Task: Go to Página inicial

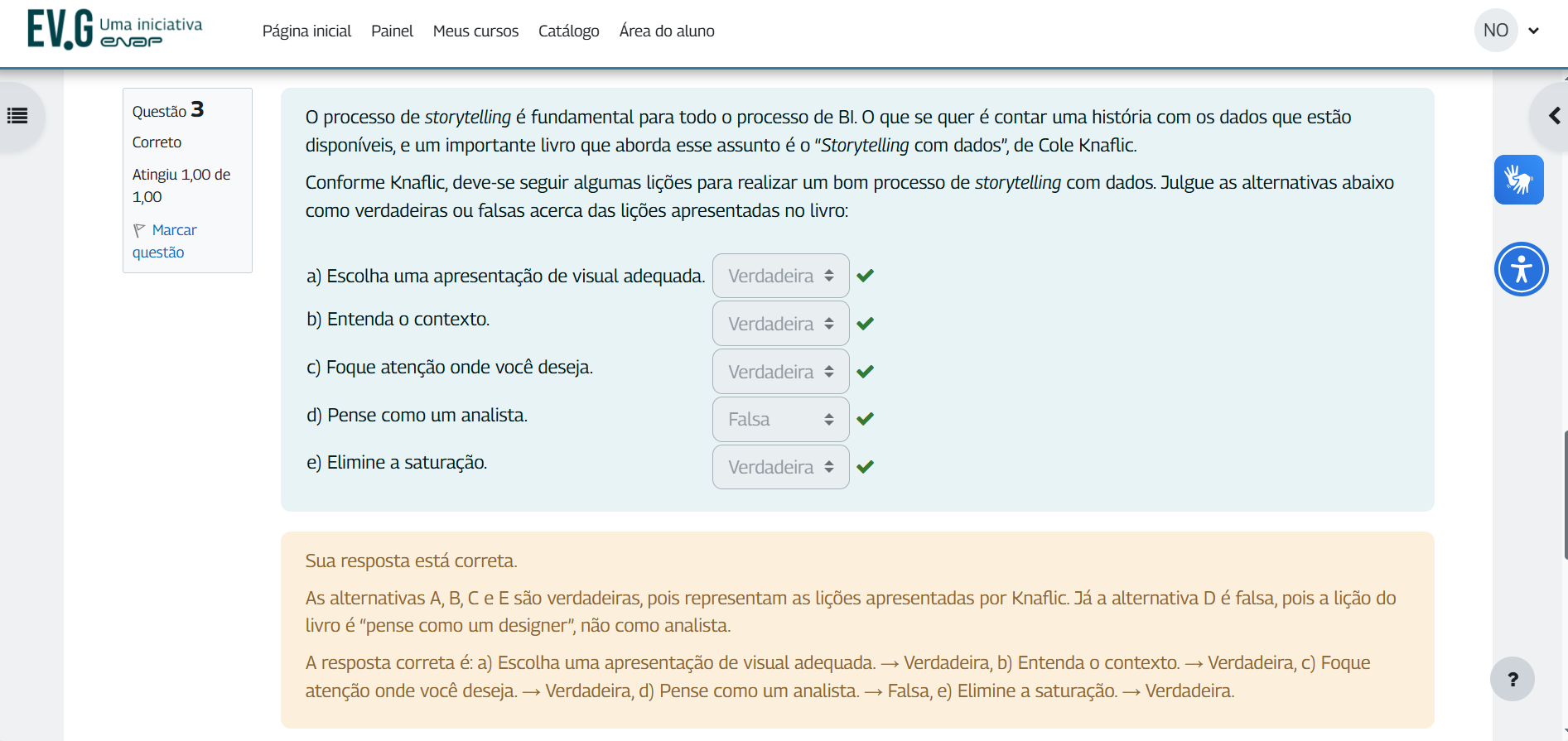Action: 306,31
